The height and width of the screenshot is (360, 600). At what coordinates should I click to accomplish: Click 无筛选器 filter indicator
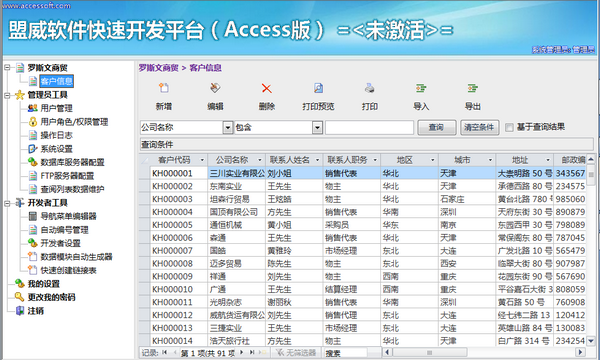tap(296, 353)
